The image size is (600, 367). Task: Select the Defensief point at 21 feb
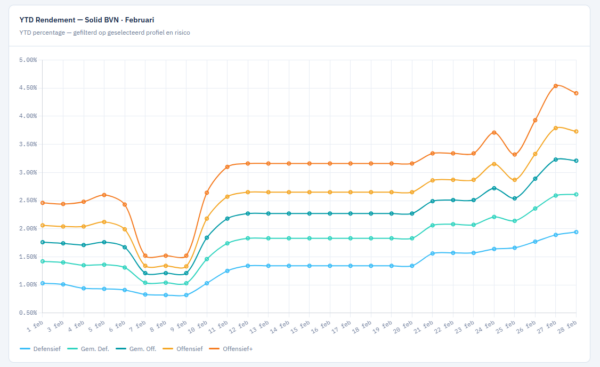point(432,253)
